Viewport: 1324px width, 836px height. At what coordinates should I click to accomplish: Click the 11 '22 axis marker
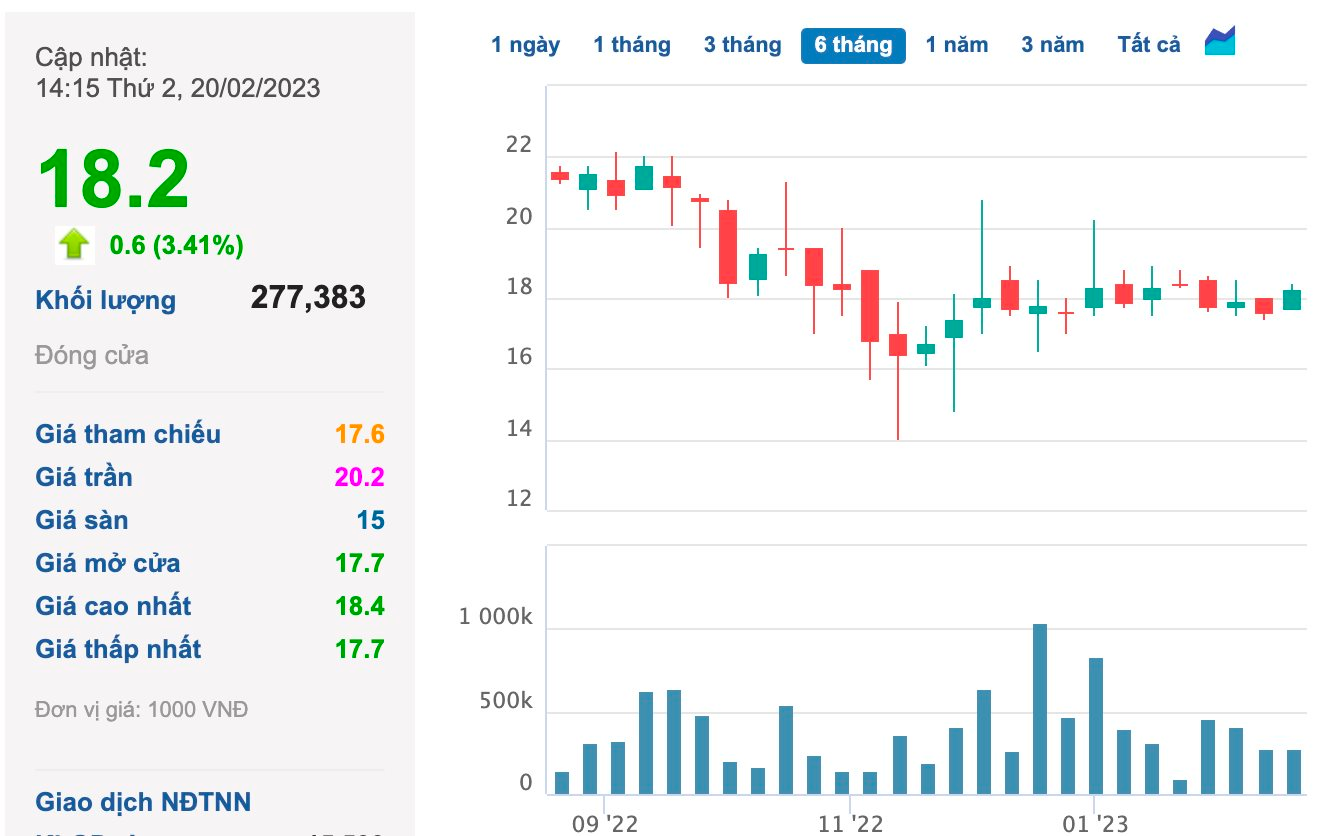click(x=850, y=824)
